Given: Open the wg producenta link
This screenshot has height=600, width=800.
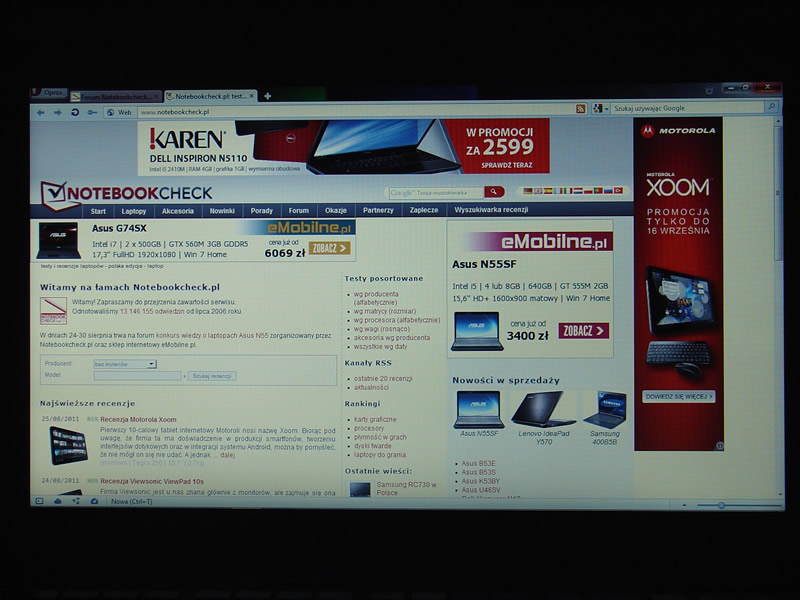Looking at the screenshot, I should tap(376, 298).
